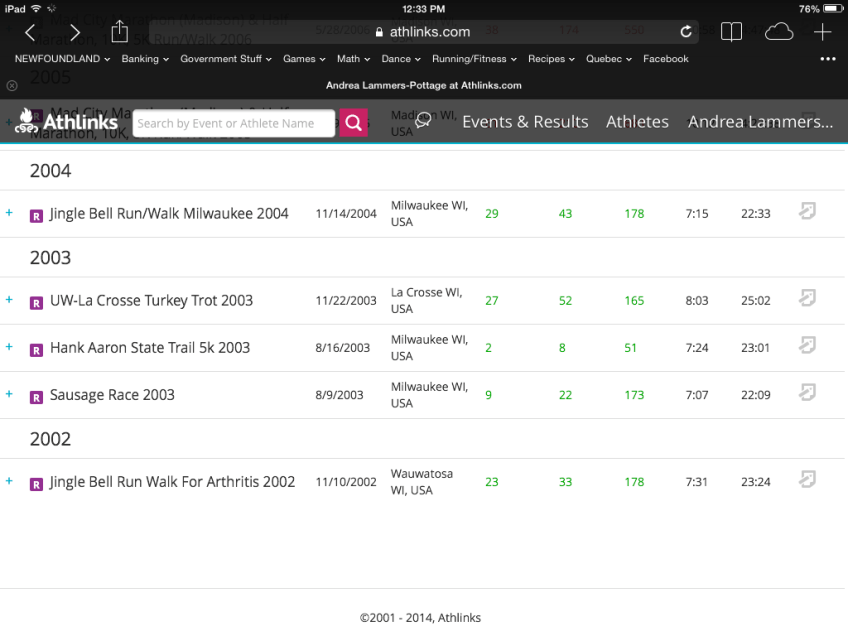Screen dimensions: 848x636
Task: Expand the Jingle Bell Run/Walk Milwaukee 2004 row
Action: [9, 213]
